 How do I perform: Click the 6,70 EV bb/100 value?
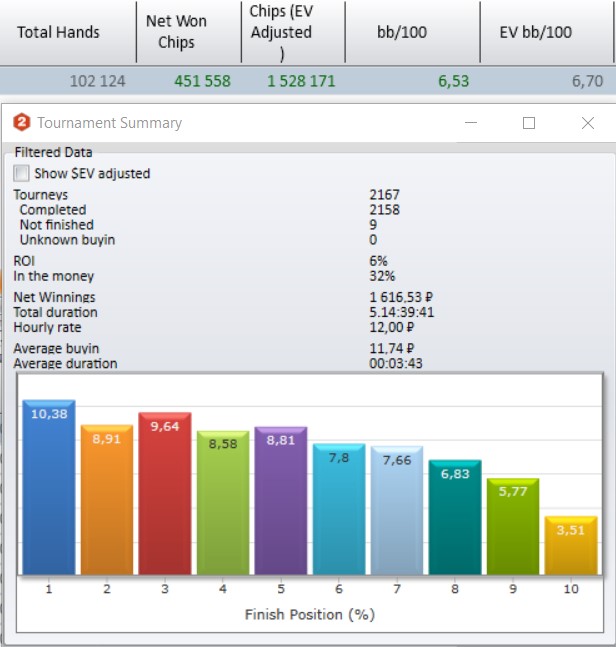[x=587, y=81]
